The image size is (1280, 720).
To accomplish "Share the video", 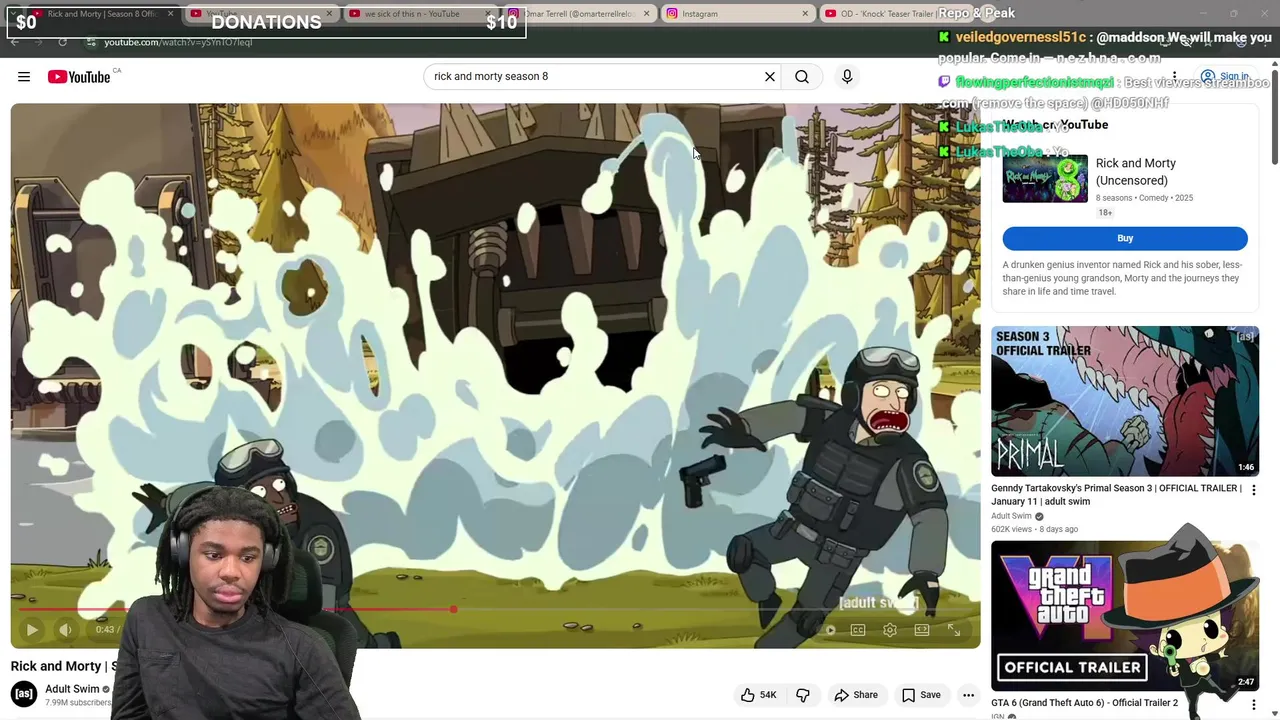I will click(856, 695).
